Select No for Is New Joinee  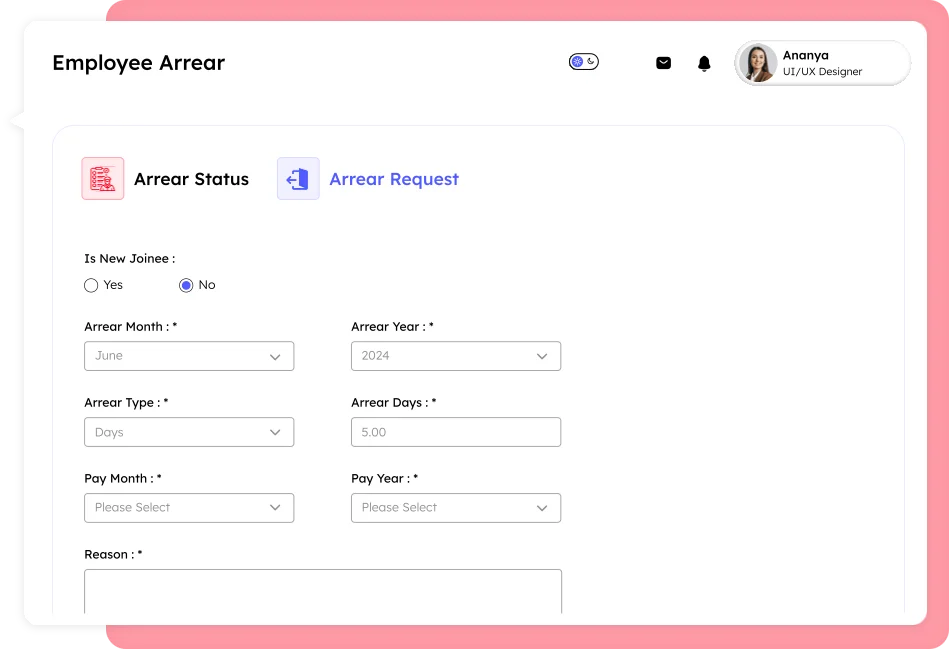(186, 285)
